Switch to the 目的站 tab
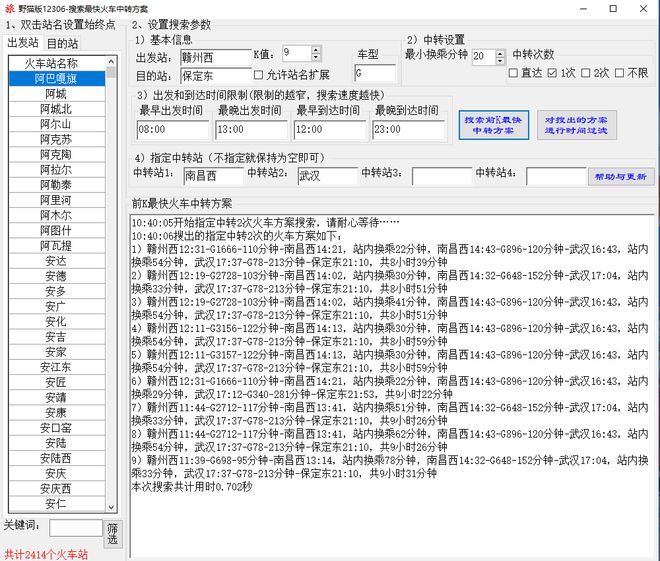 point(62,43)
